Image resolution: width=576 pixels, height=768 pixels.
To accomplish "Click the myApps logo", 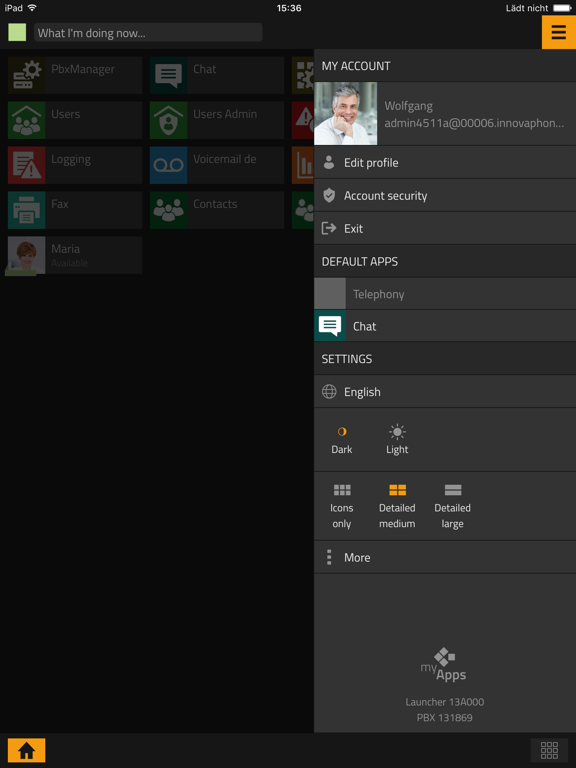I will tap(443, 665).
